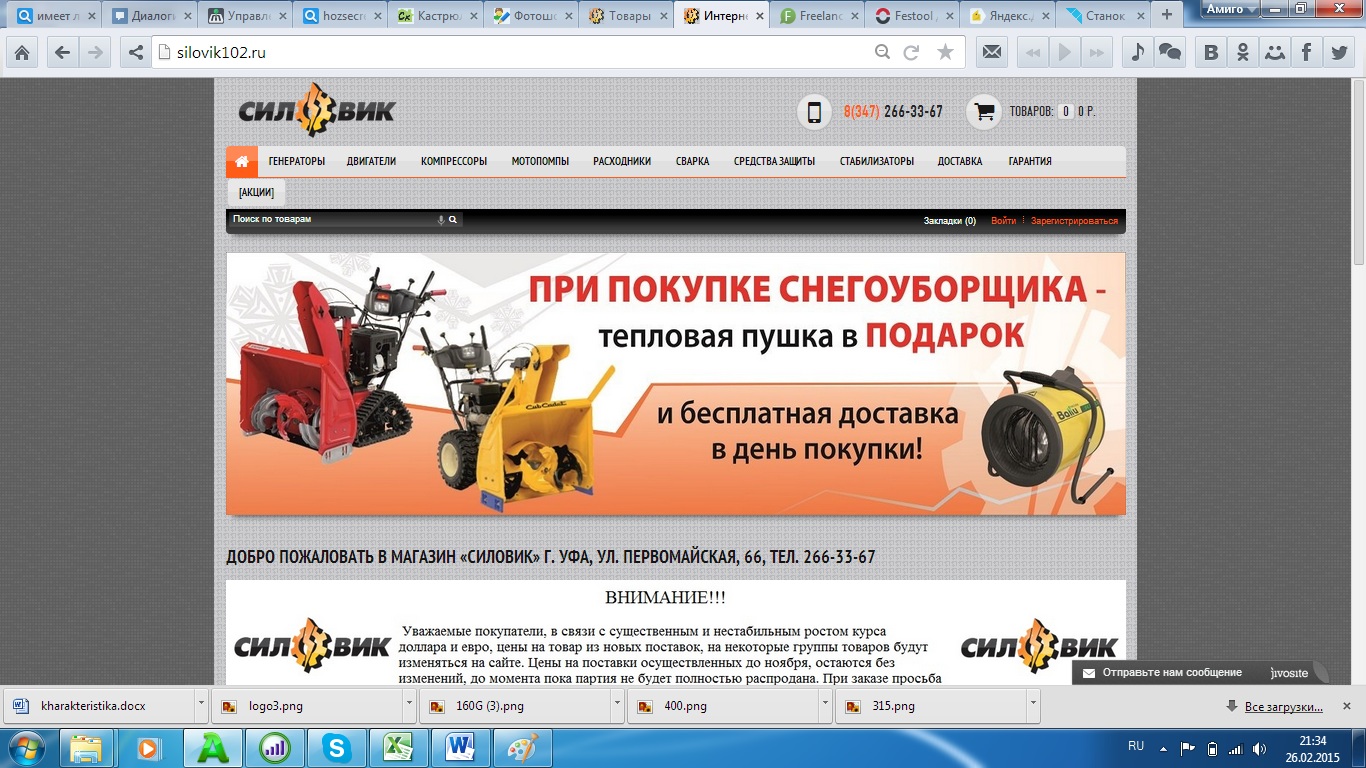This screenshot has width=1366, height=768.
Task: Skip to previous track in toolbar
Action: pos(1033,53)
